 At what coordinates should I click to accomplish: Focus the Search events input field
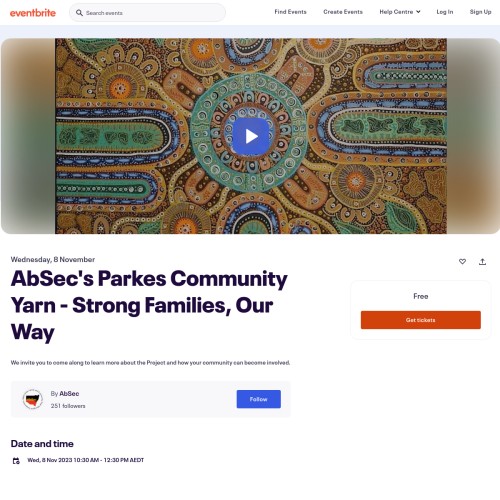(147, 13)
